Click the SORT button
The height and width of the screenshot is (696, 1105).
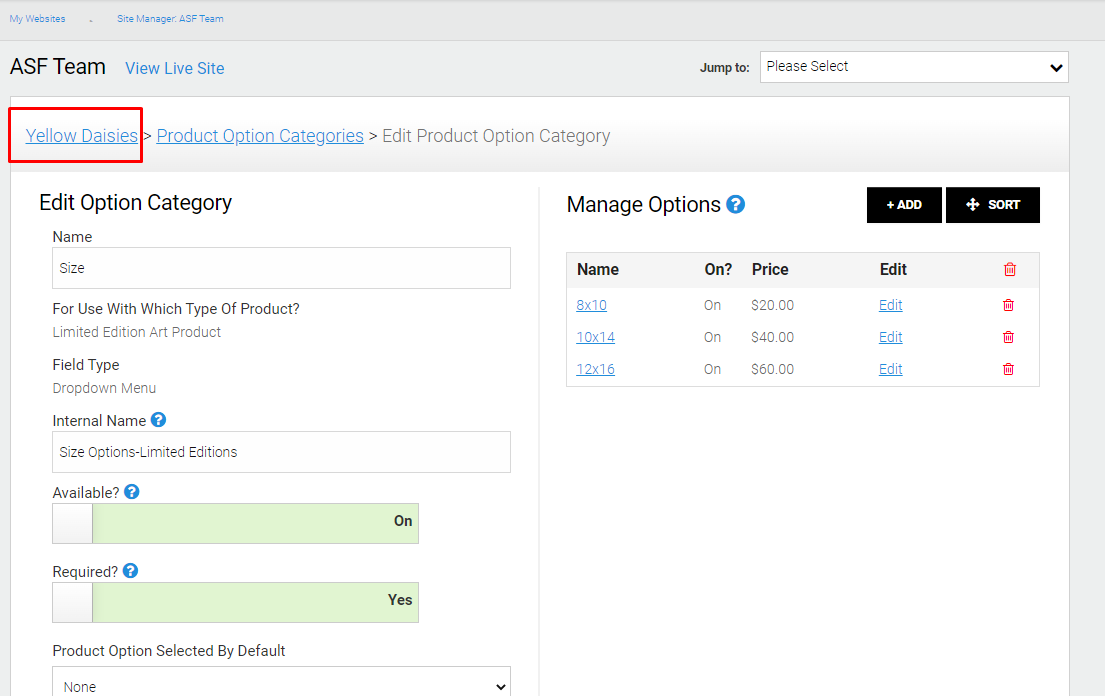click(x=992, y=204)
